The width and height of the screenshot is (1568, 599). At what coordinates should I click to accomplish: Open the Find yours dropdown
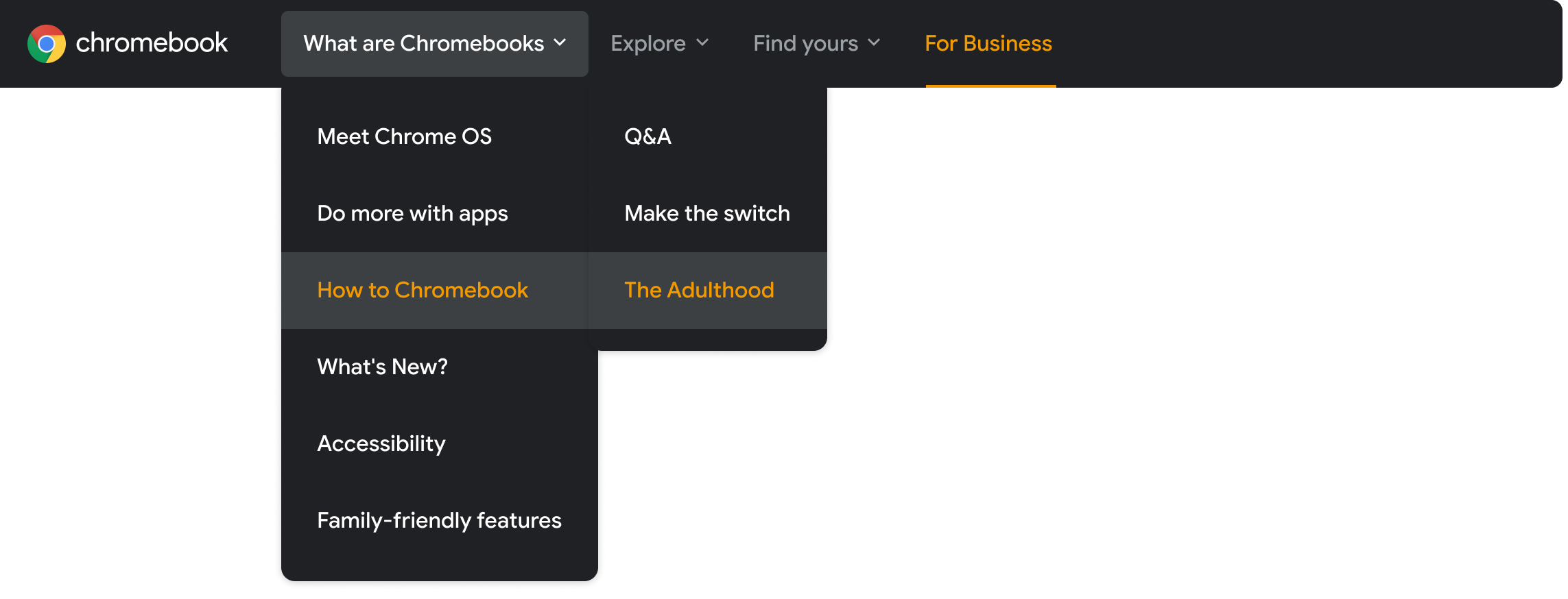[805, 44]
